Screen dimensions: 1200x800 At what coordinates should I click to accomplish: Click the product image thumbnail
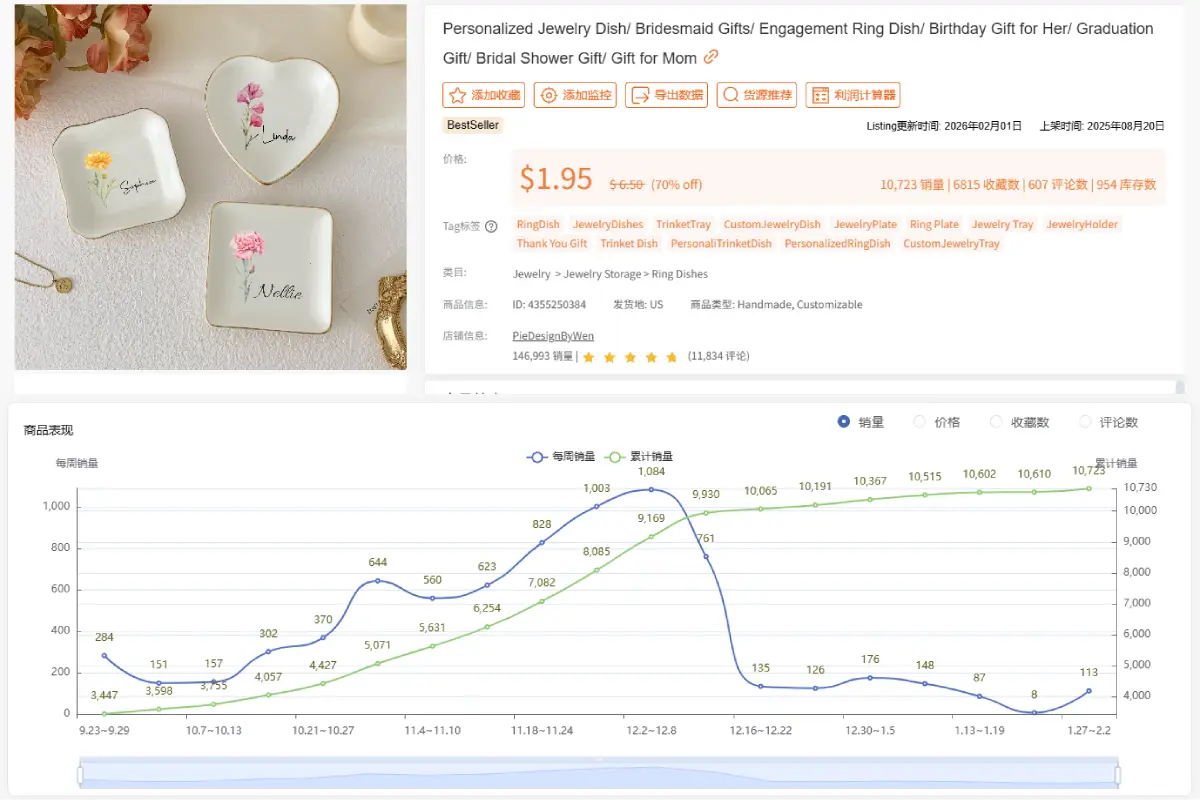[x=210, y=187]
